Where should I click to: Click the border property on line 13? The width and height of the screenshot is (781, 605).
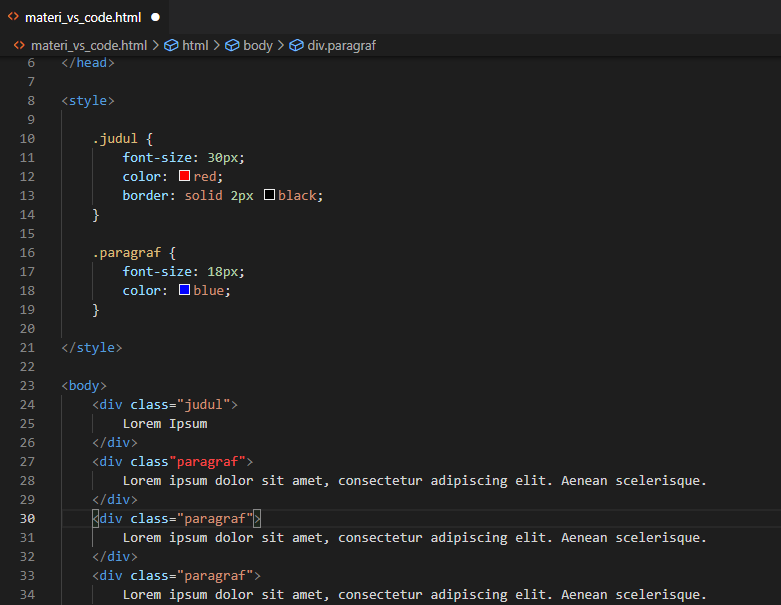click(x=145, y=196)
